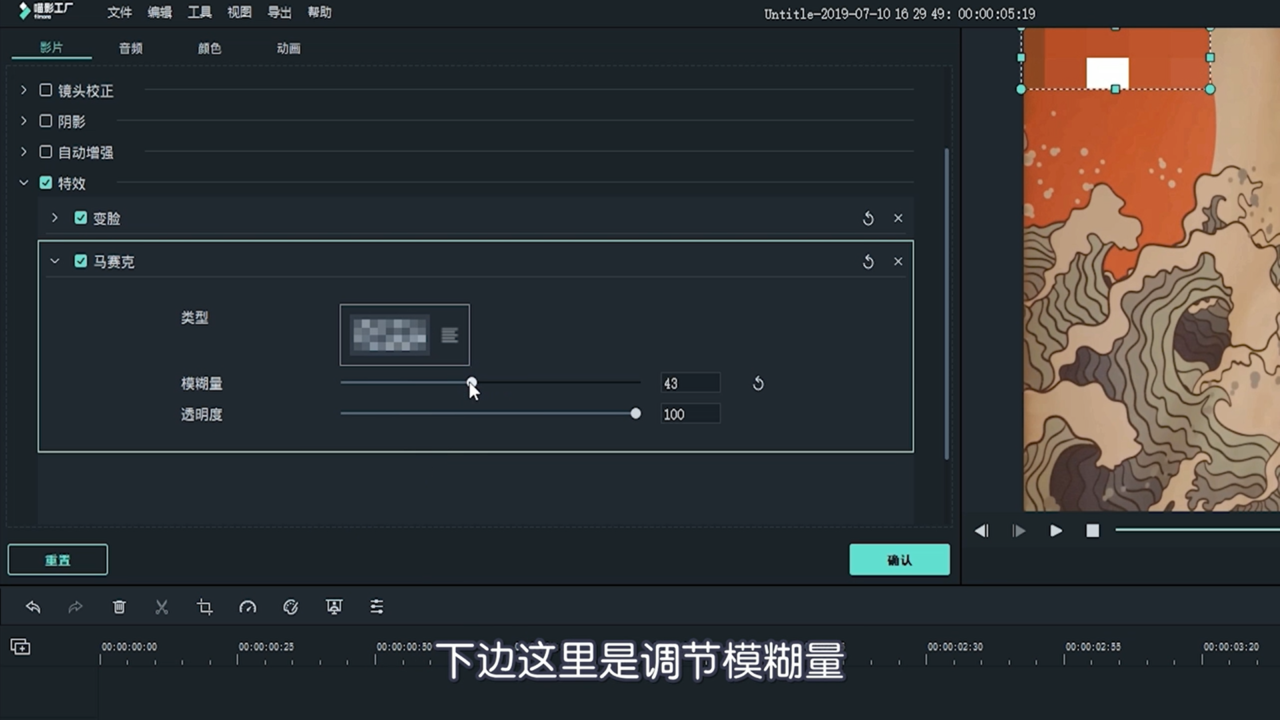Image resolution: width=1280 pixels, height=720 pixels.
Task: Step forward one frame in preview
Action: (x=1019, y=531)
